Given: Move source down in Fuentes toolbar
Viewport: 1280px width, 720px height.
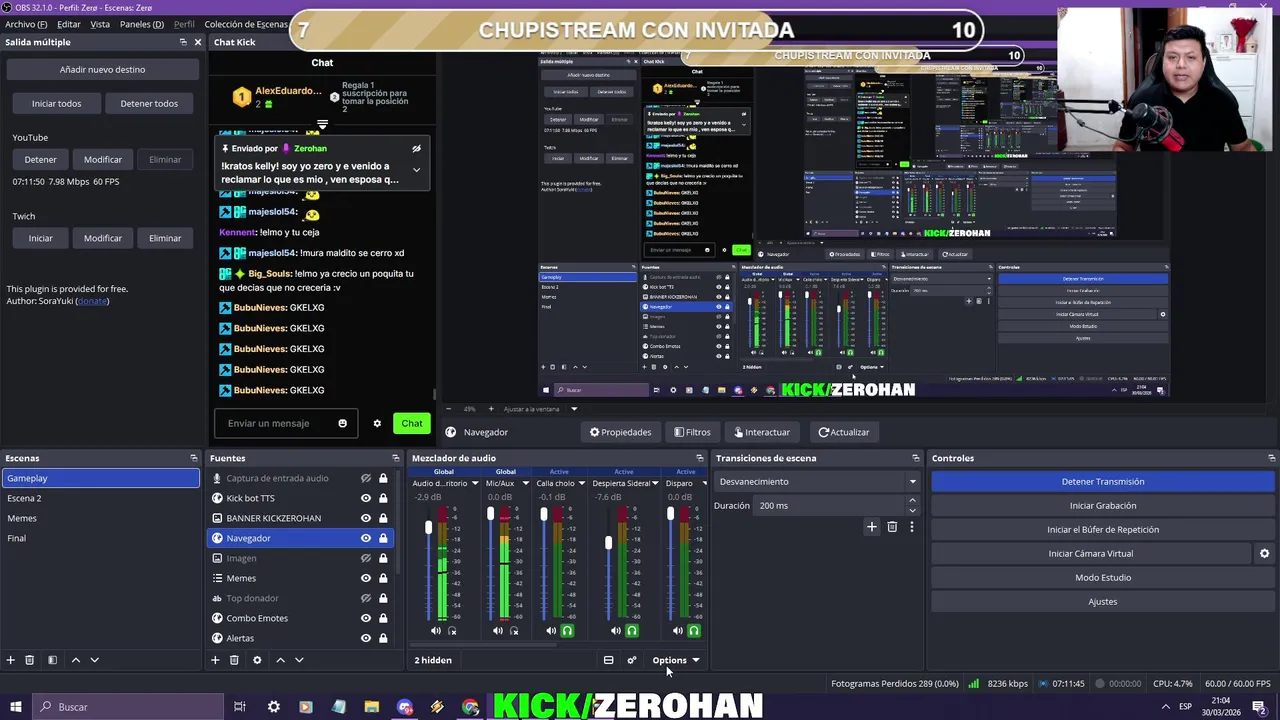Looking at the screenshot, I should (299, 660).
